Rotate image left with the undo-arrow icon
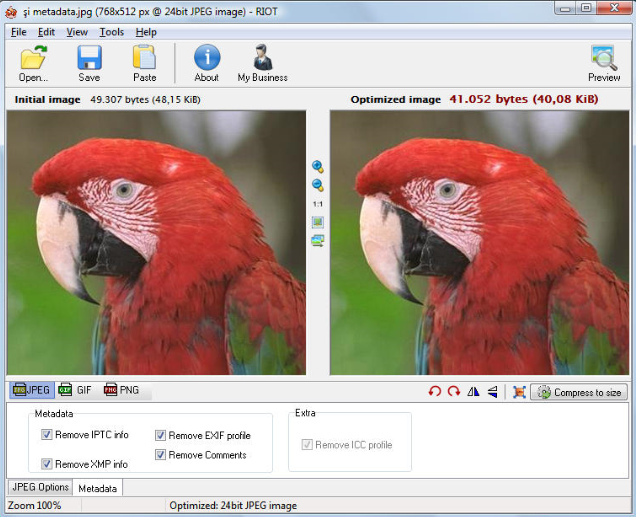This screenshot has height=517, width=637. click(434, 392)
